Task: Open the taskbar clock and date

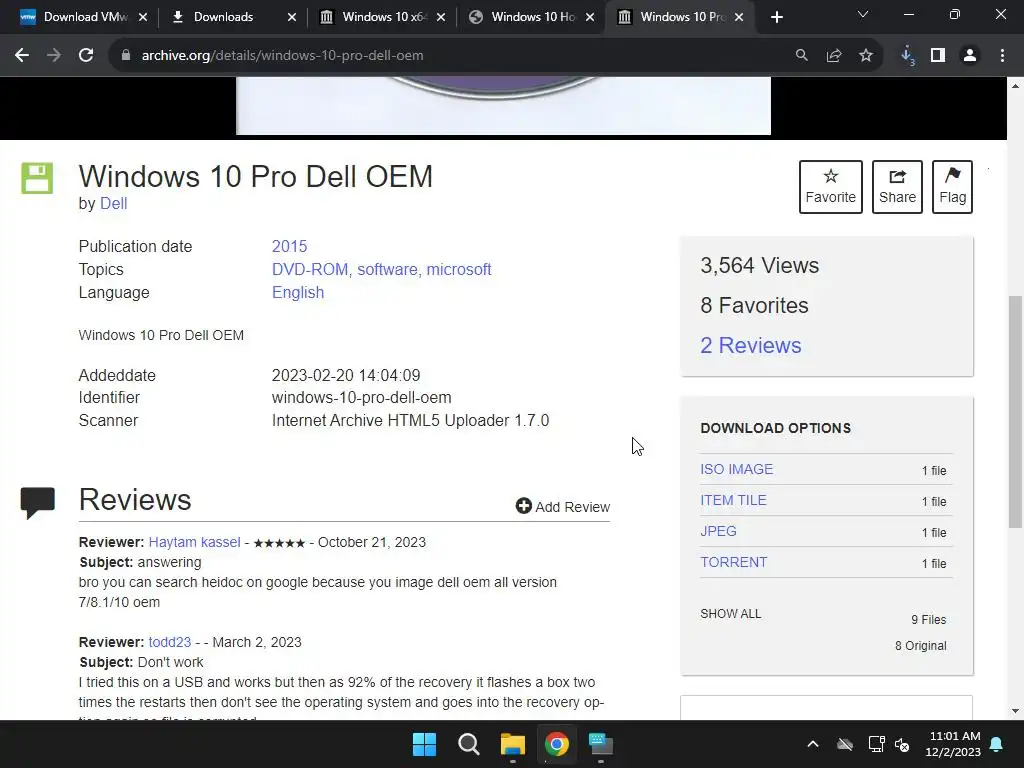Action: click(x=953, y=744)
